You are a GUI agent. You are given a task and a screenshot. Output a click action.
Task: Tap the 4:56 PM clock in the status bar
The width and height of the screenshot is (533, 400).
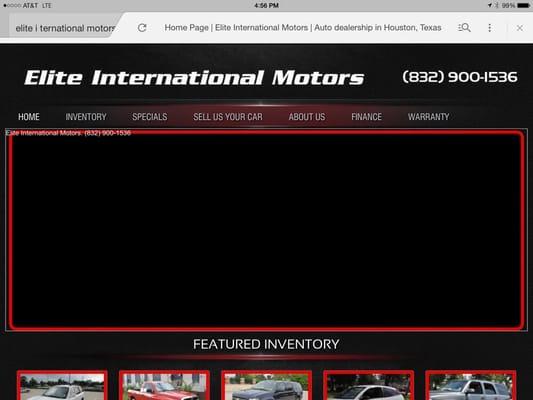pyautogui.click(x=266, y=5)
